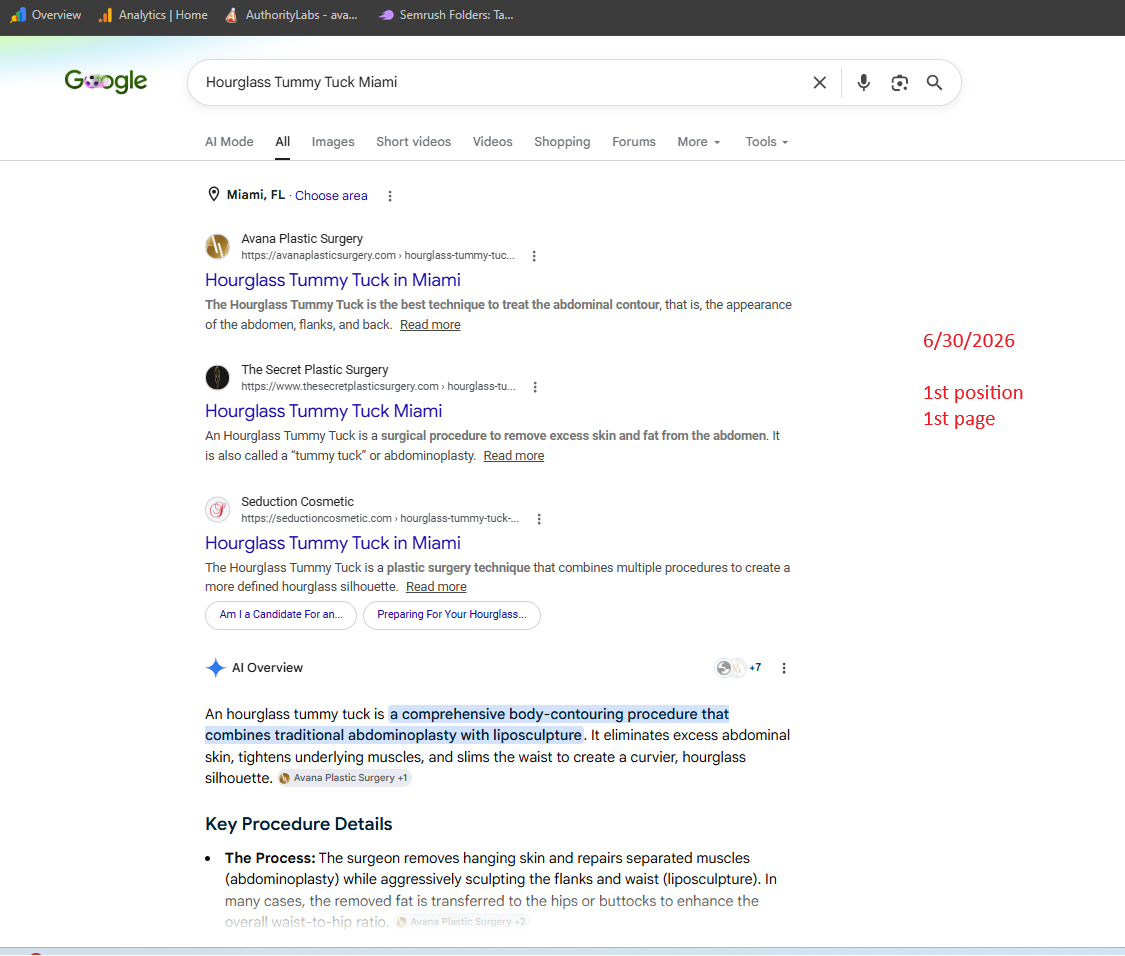This screenshot has height=956, width=1125.
Task: Open Google Lens image search icon
Action: [900, 83]
